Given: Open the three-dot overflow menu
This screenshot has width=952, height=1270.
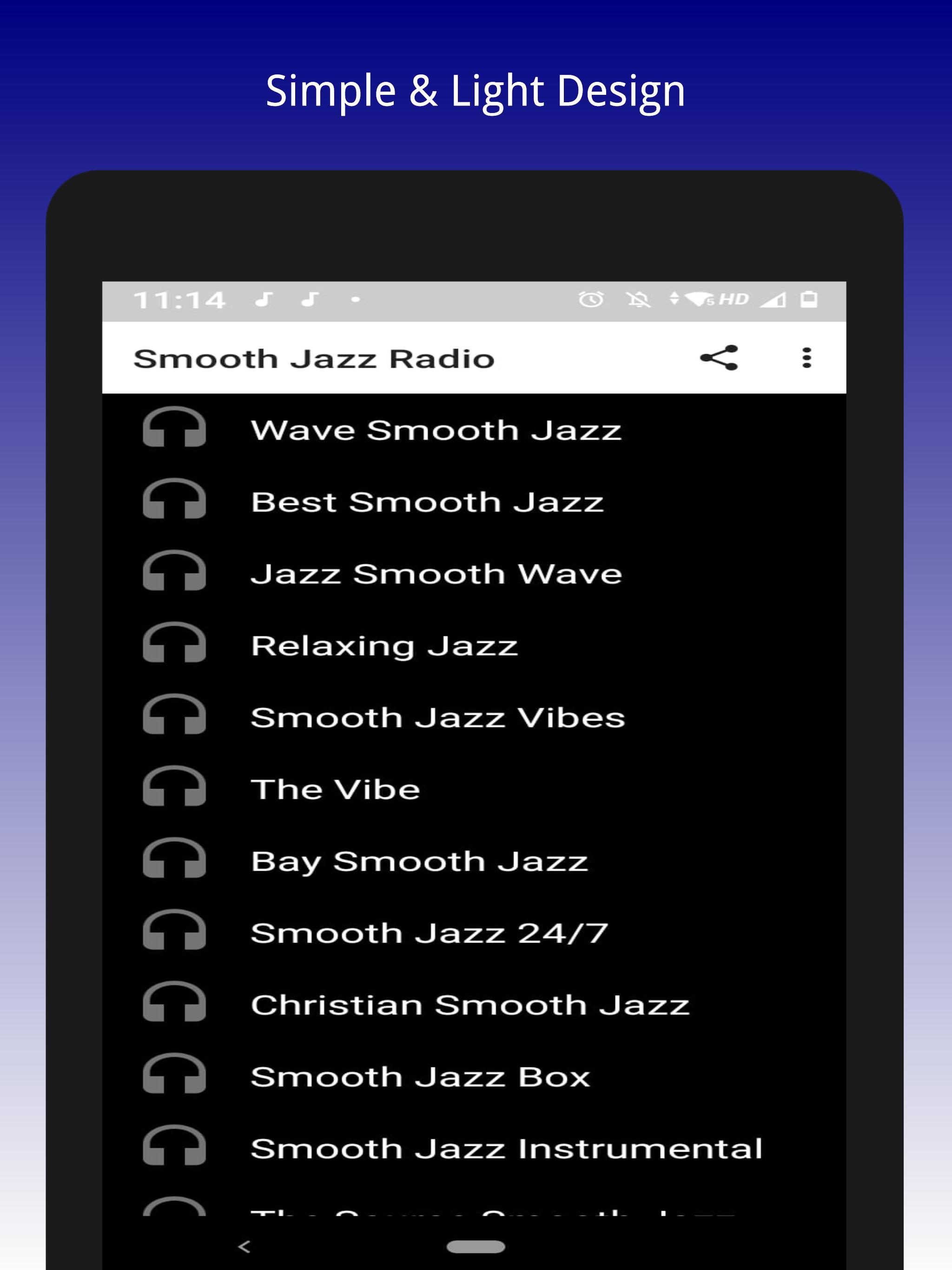Looking at the screenshot, I should click(x=807, y=357).
